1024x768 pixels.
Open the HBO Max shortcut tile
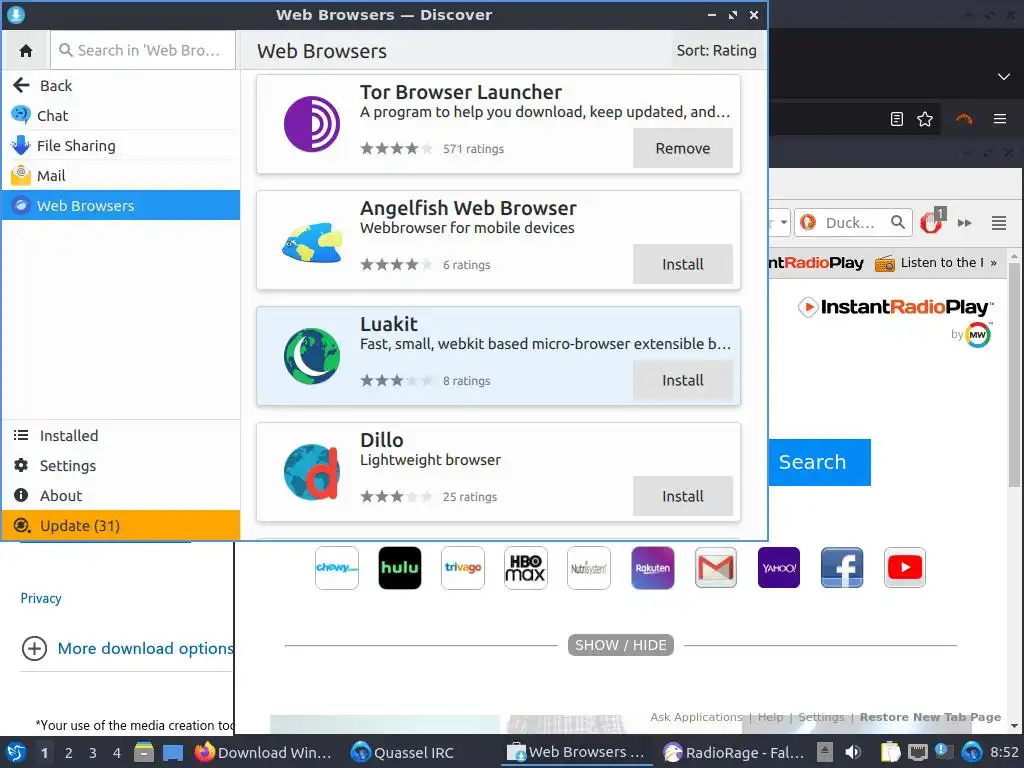point(526,568)
